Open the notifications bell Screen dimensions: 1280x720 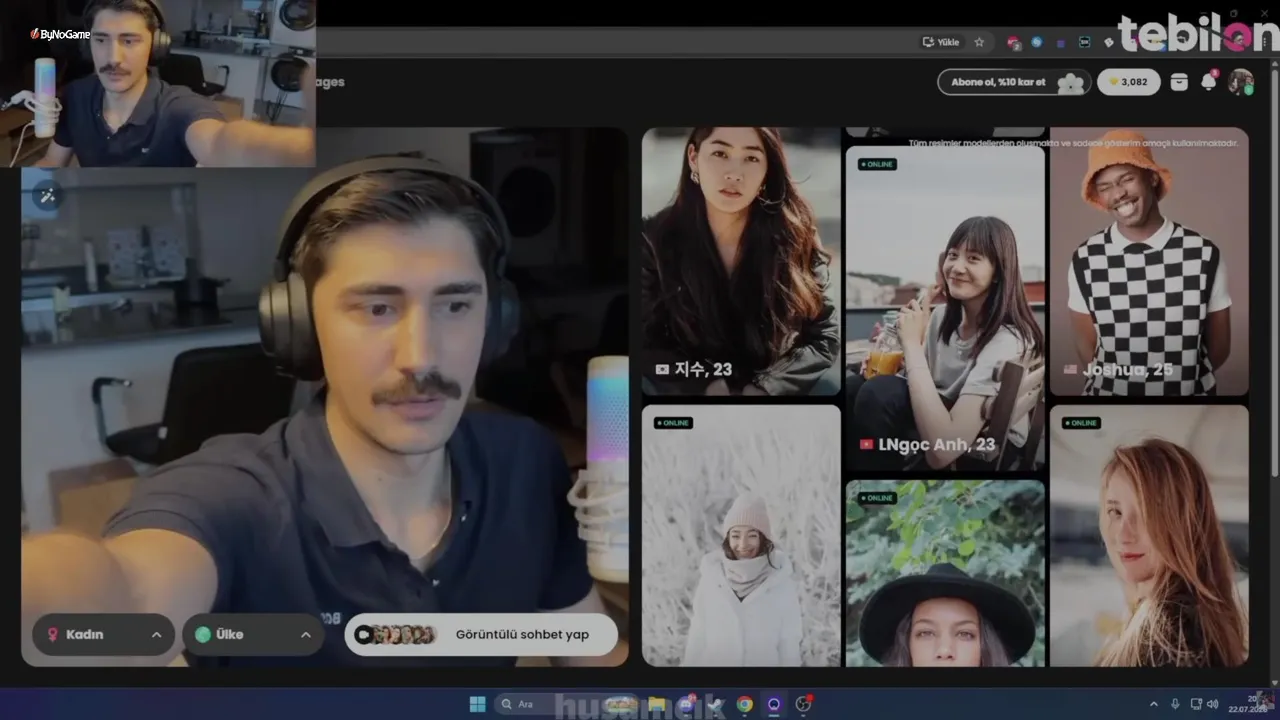[x=1209, y=82]
